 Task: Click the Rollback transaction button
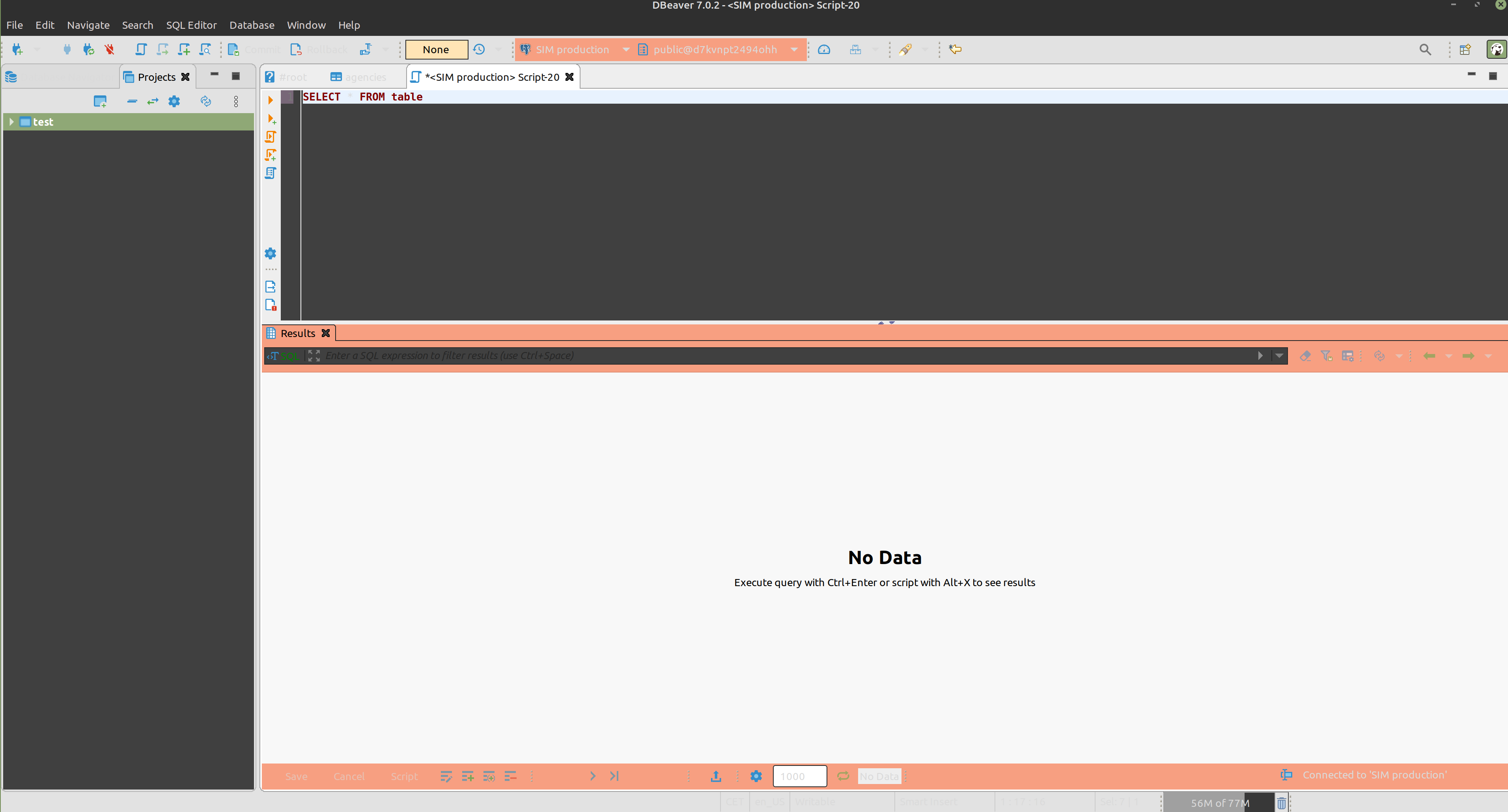320,50
